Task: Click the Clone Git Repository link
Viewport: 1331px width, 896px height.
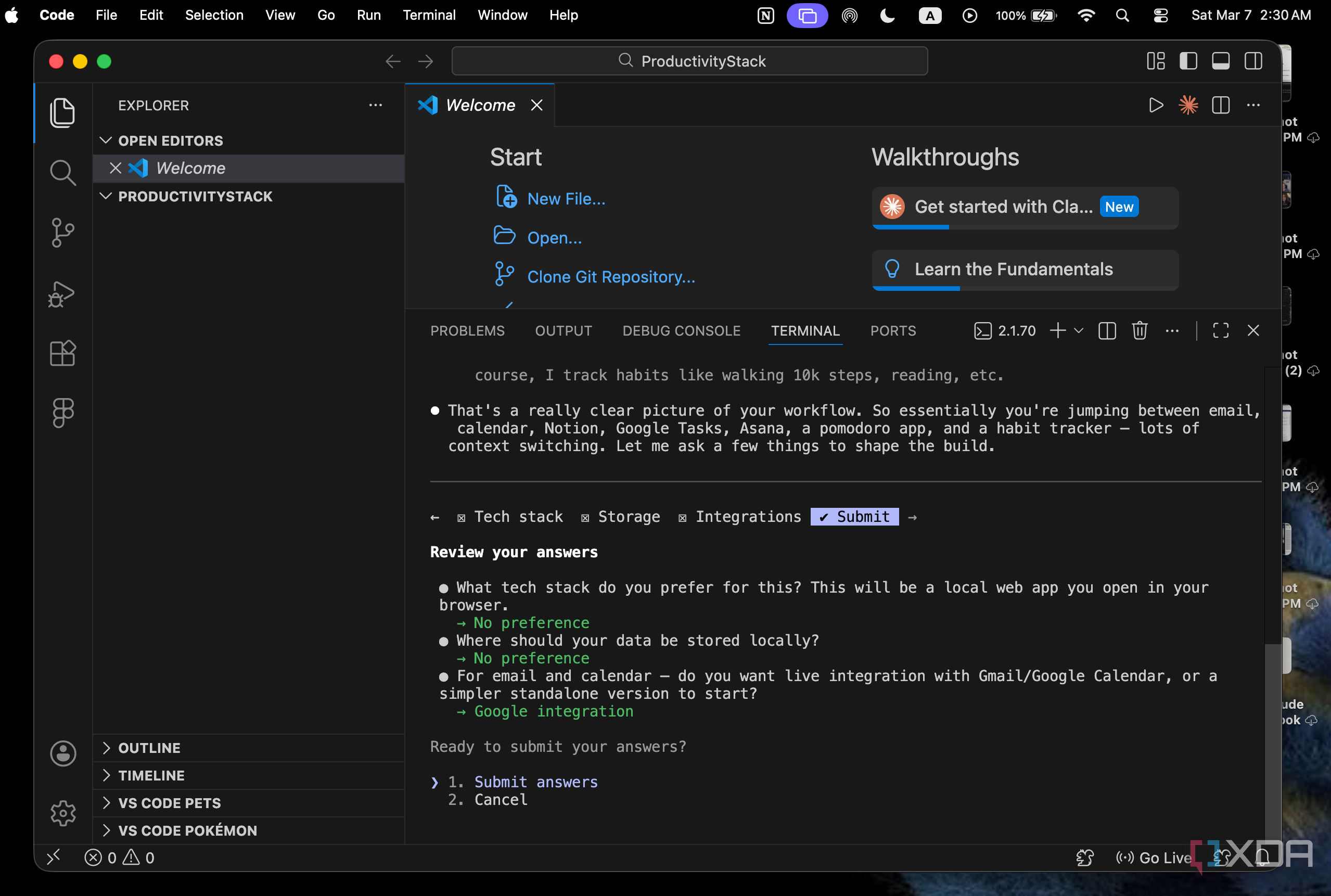Action: click(611, 277)
